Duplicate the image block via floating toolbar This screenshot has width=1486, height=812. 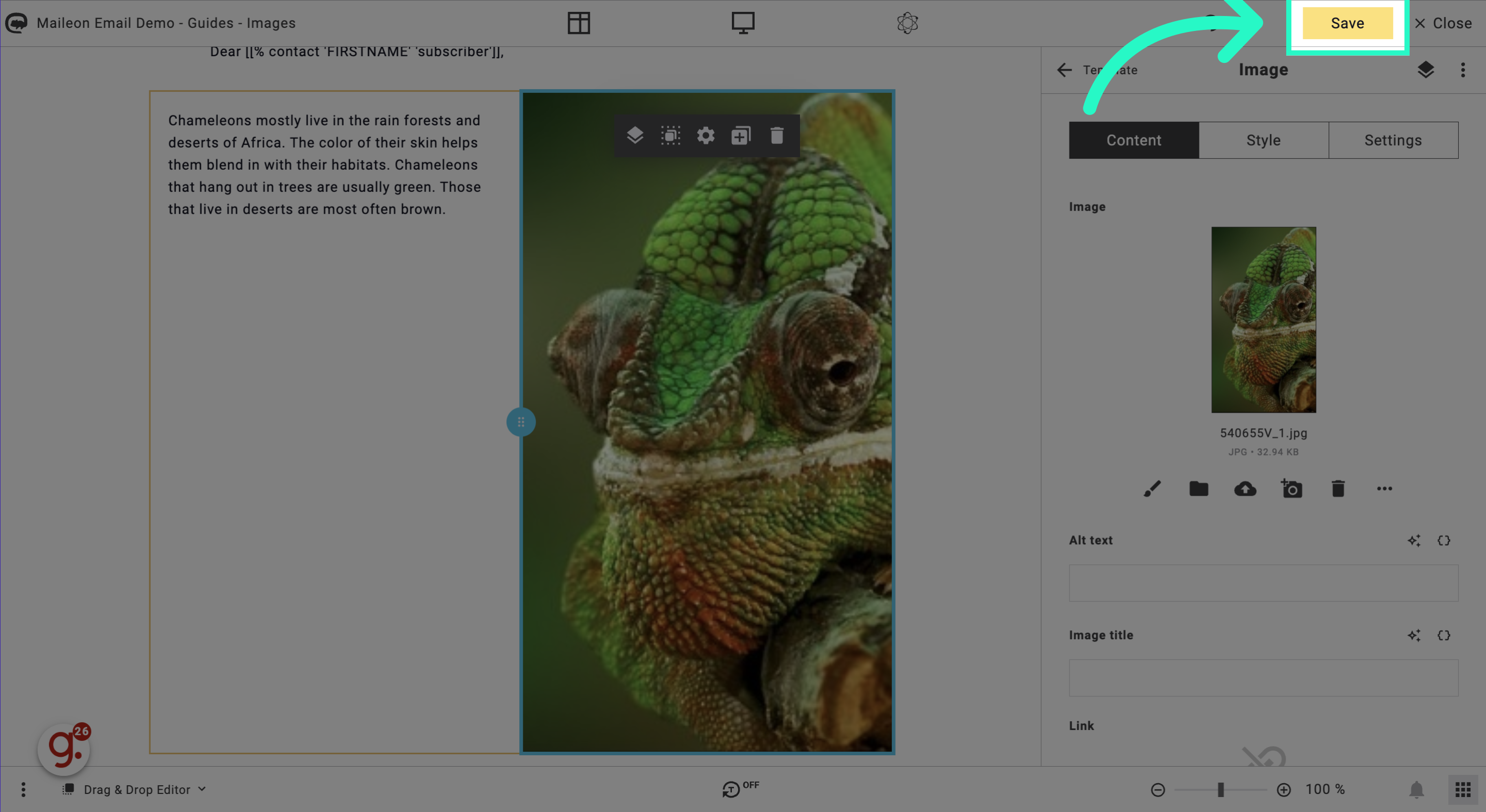point(741,136)
